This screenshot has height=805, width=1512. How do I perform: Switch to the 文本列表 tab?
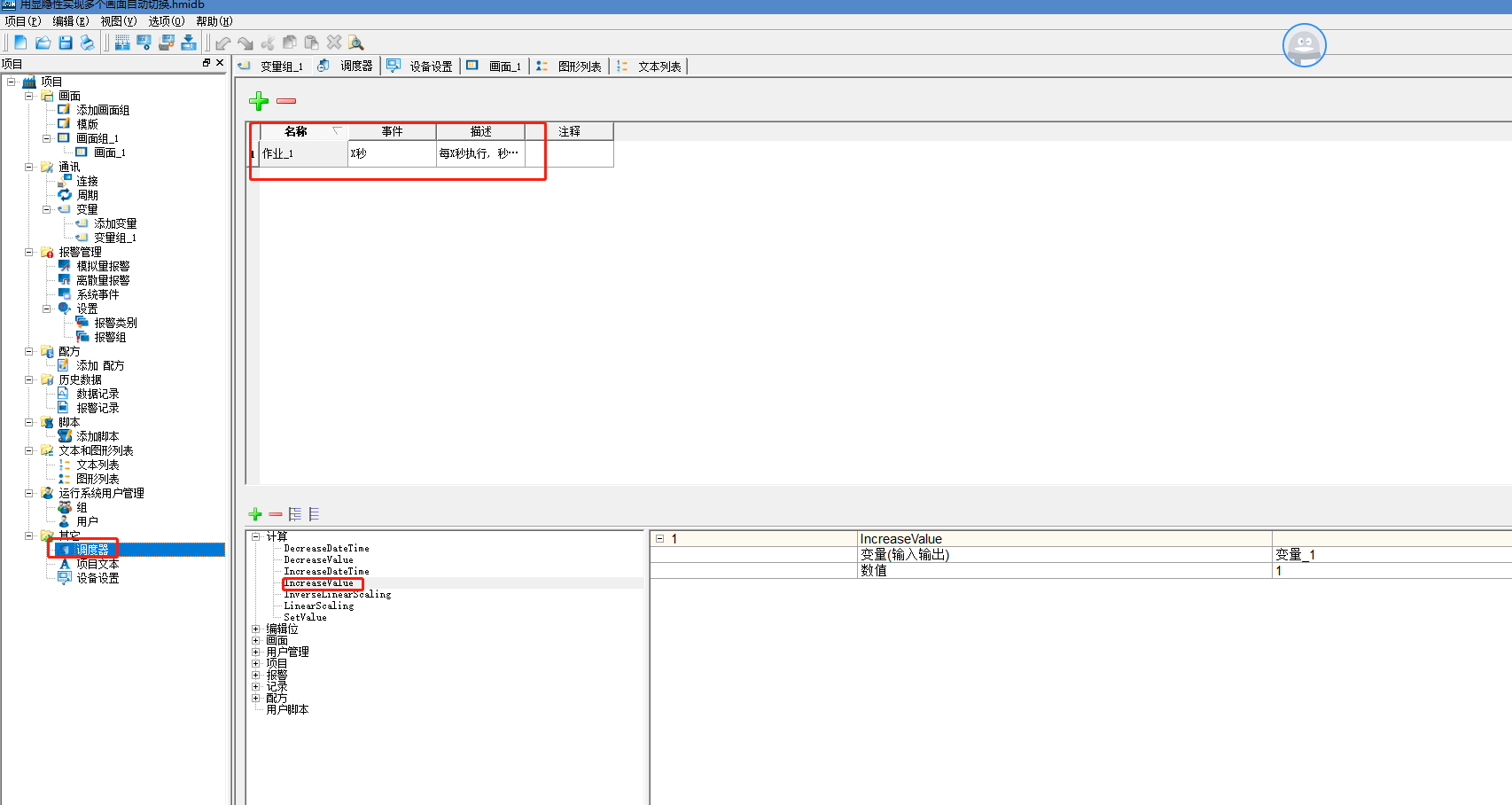click(x=650, y=66)
